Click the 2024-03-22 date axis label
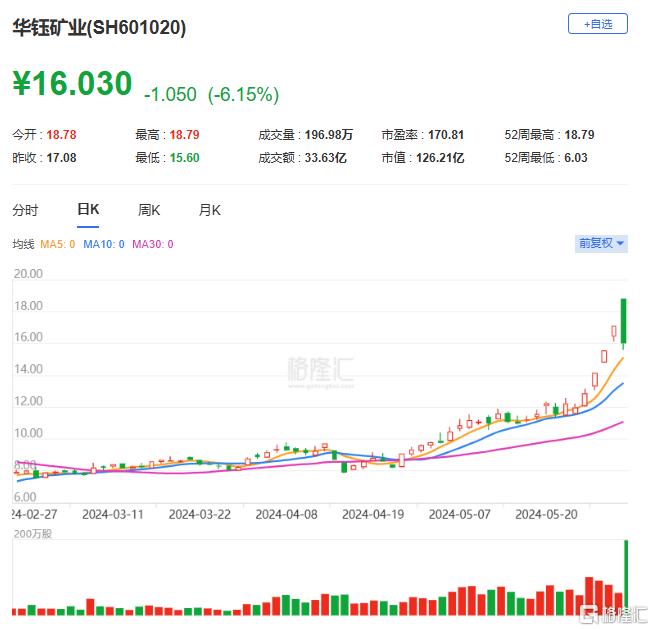 (200, 515)
